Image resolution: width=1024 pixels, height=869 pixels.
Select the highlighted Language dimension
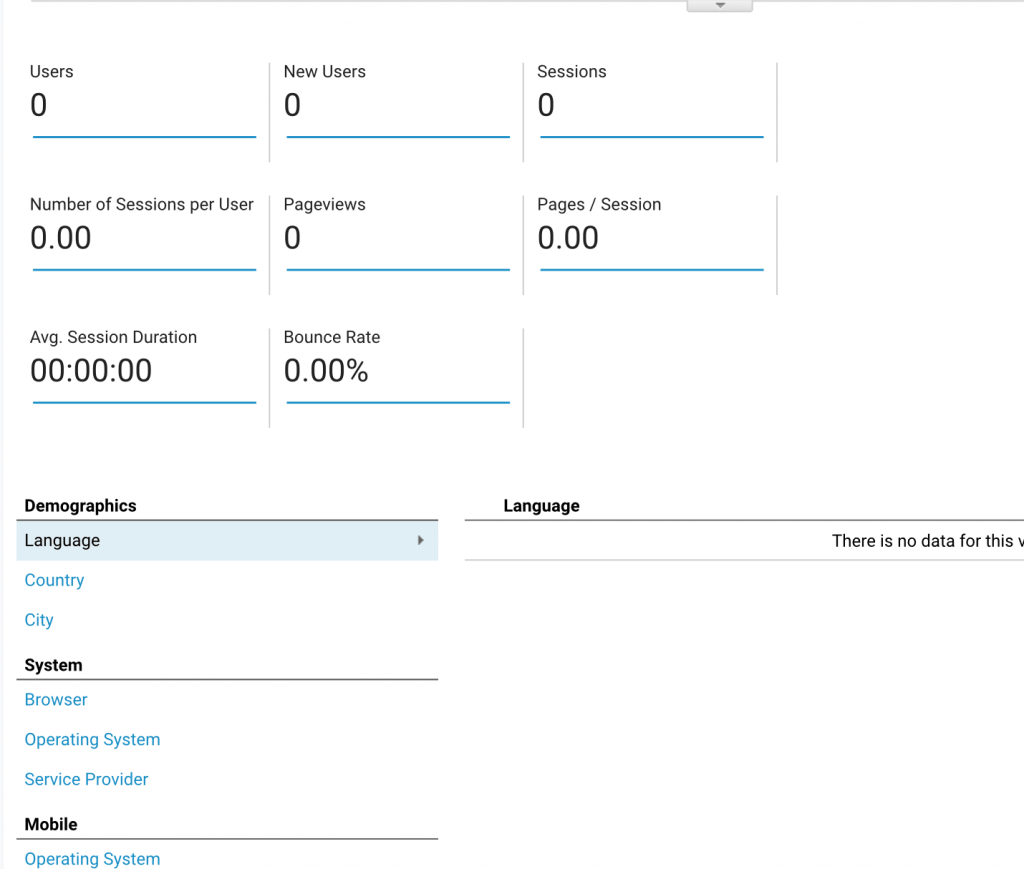pos(62,540)
